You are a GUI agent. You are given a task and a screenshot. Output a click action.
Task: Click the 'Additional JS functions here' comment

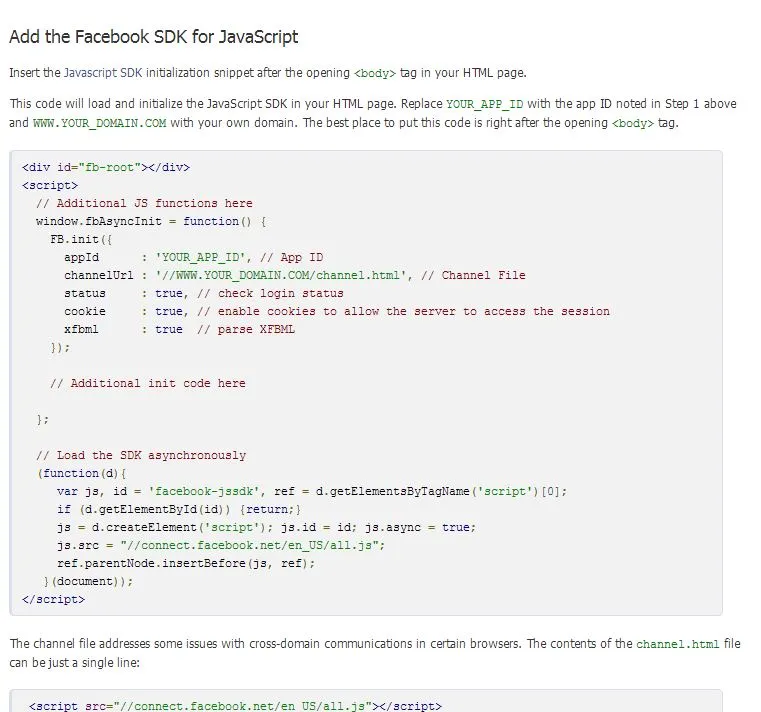click(144, 203)
